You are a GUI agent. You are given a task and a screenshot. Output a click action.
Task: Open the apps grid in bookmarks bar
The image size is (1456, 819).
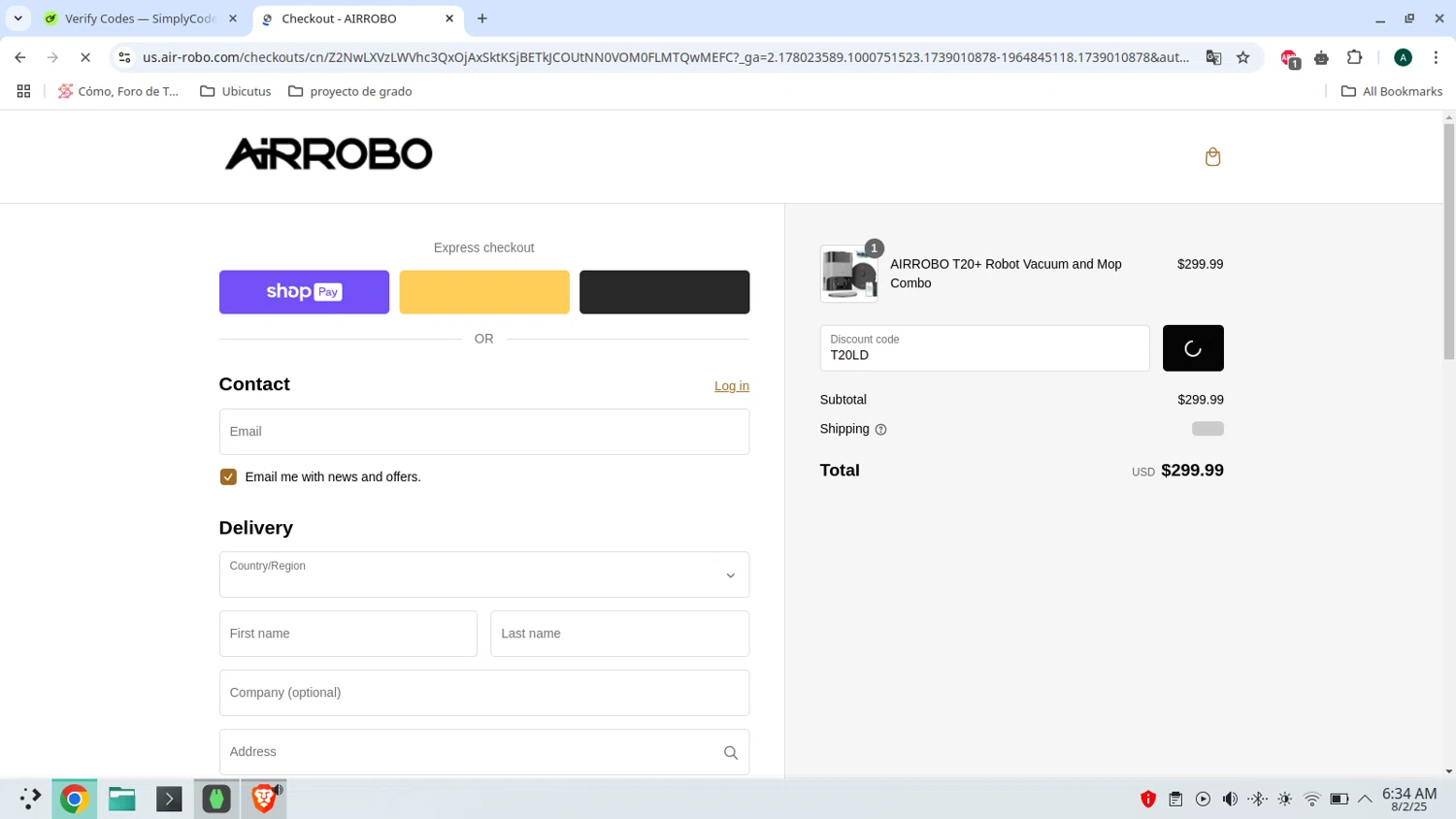23,91
